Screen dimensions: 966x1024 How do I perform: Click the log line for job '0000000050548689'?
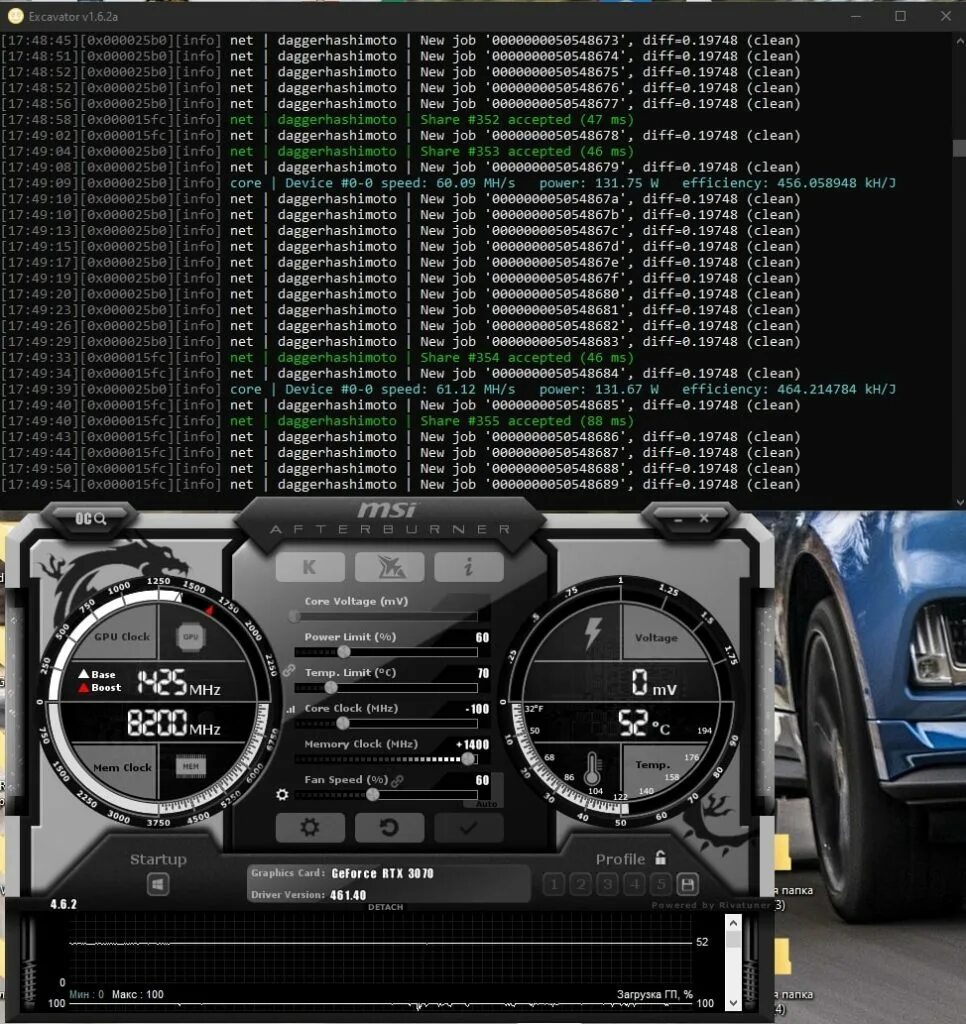pos(400,485)
